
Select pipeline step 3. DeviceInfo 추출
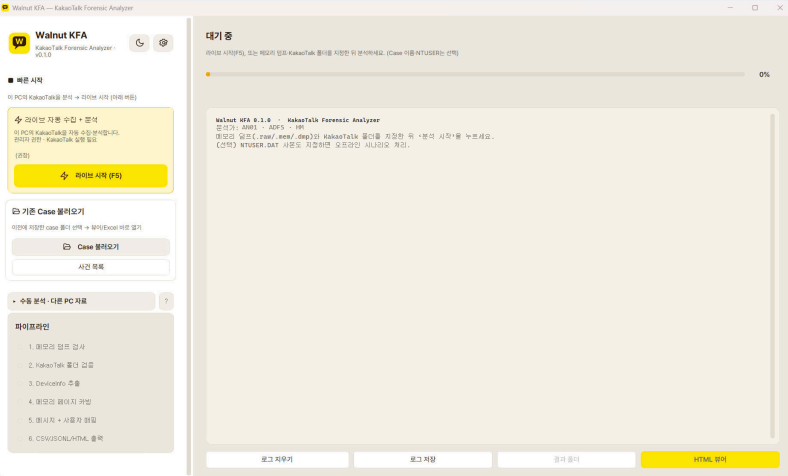click(x=54, y=384)
